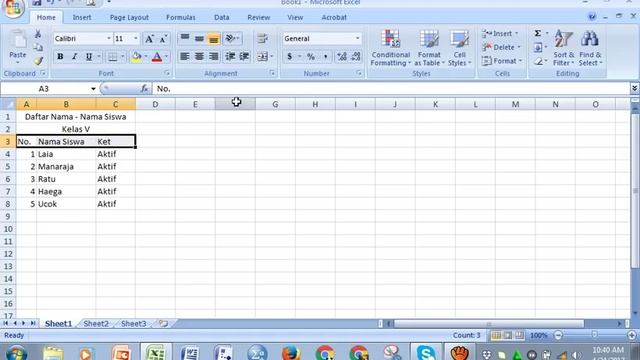The width and height of the screenshot is (640, 360).
Task: Switch to Sheet2 tab
Action: tap(96, 324)
